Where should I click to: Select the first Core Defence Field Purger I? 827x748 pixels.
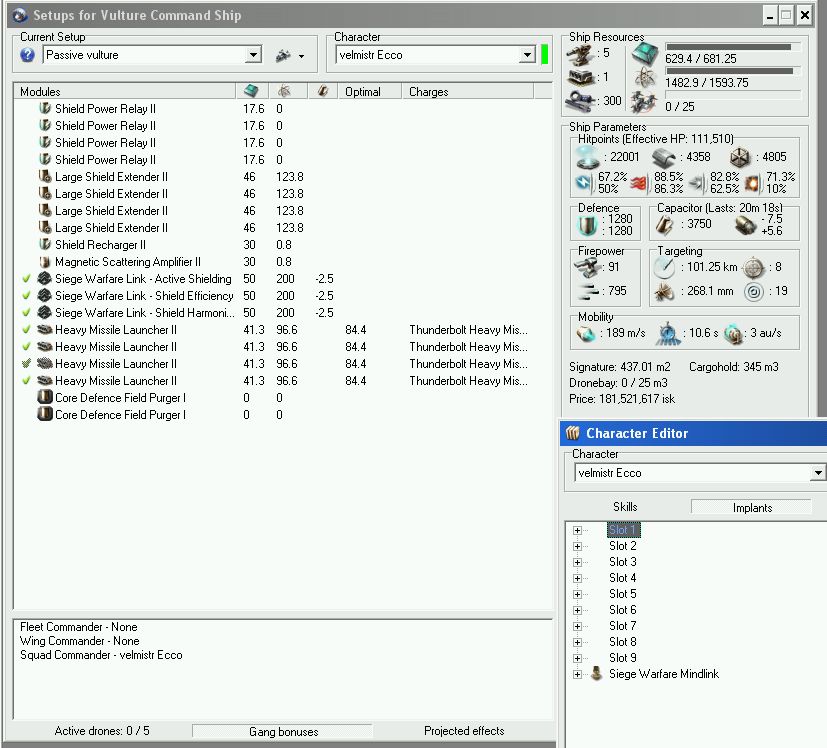pos(282,398)
